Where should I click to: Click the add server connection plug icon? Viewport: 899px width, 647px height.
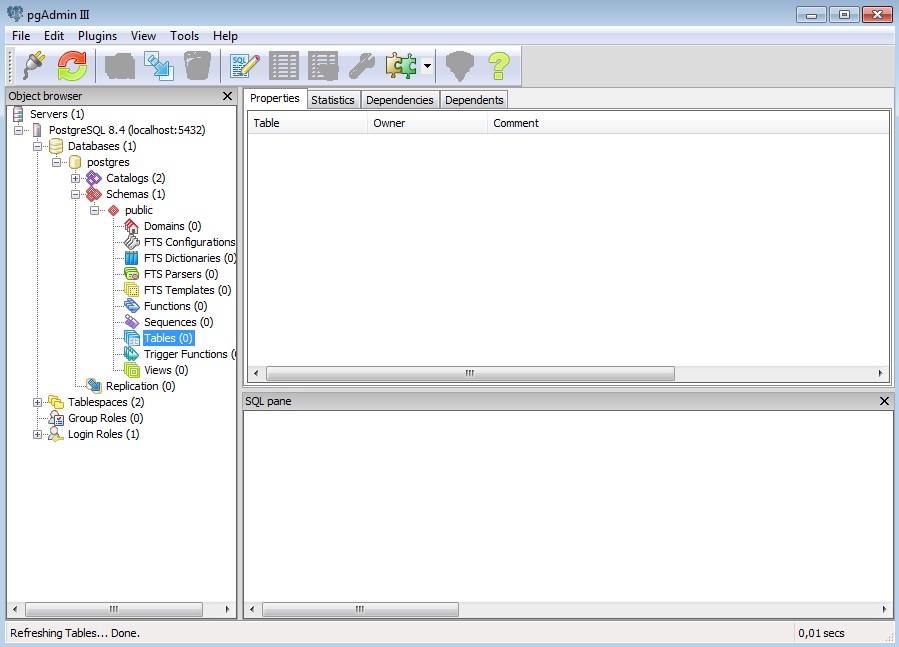tap(34, 65)
